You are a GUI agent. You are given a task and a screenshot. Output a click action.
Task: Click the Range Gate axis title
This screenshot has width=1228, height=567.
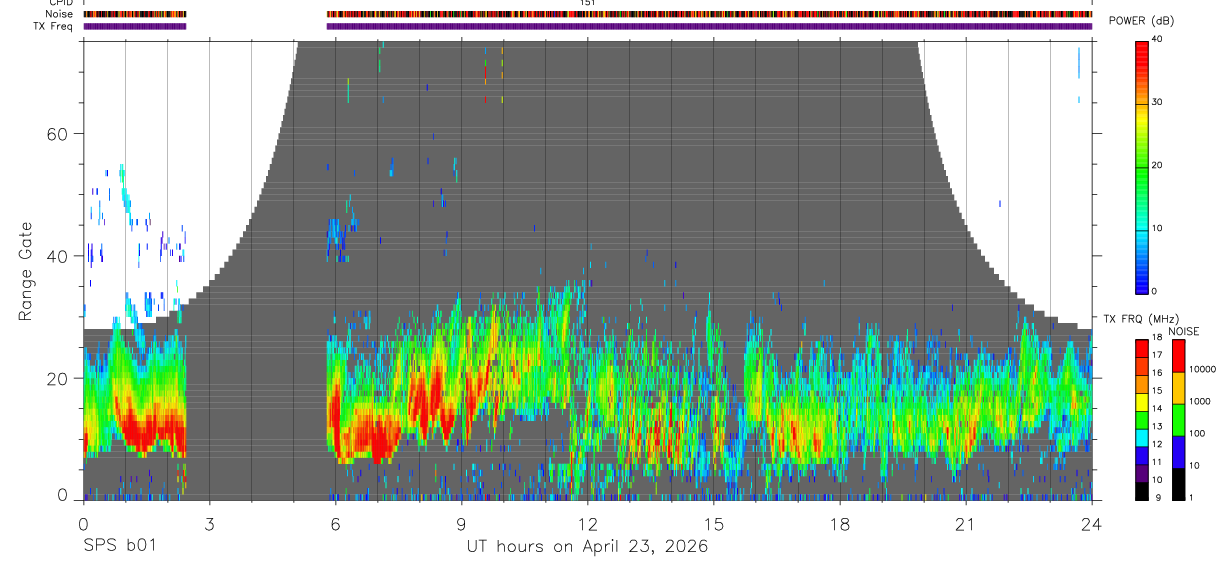click(x=26, y=271)
